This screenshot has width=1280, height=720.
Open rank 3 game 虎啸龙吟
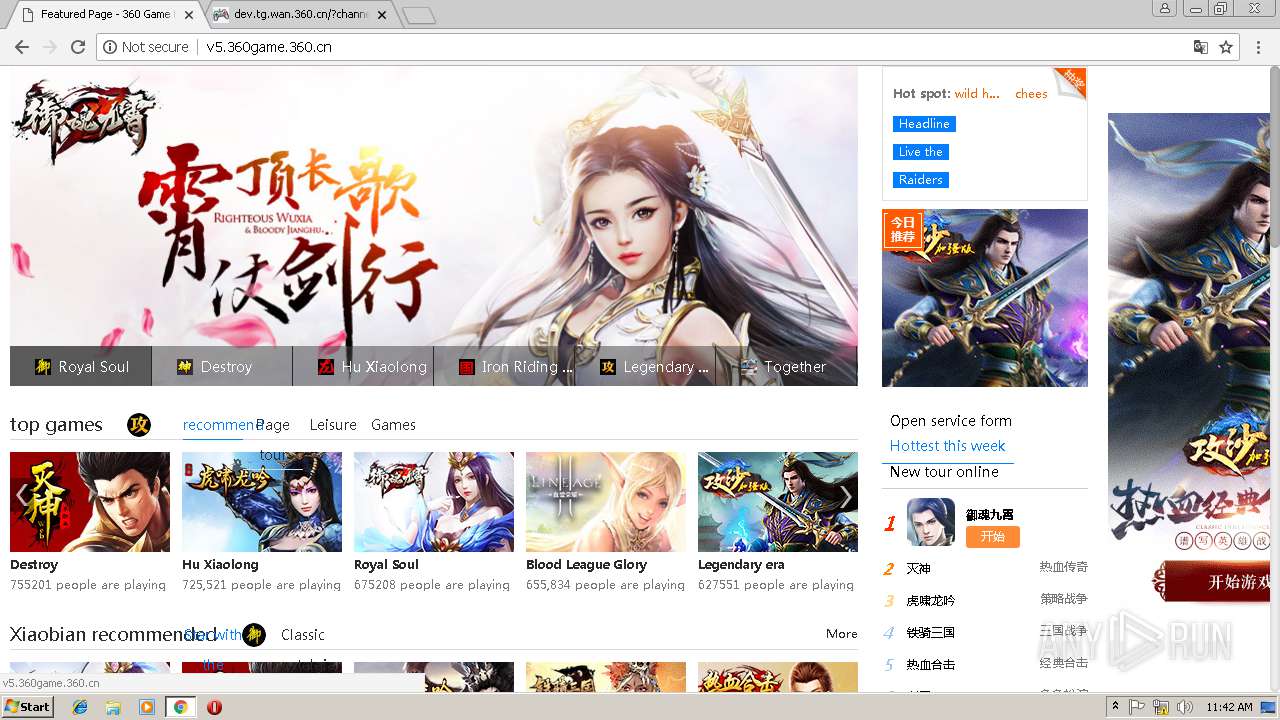tap(930, 601)
